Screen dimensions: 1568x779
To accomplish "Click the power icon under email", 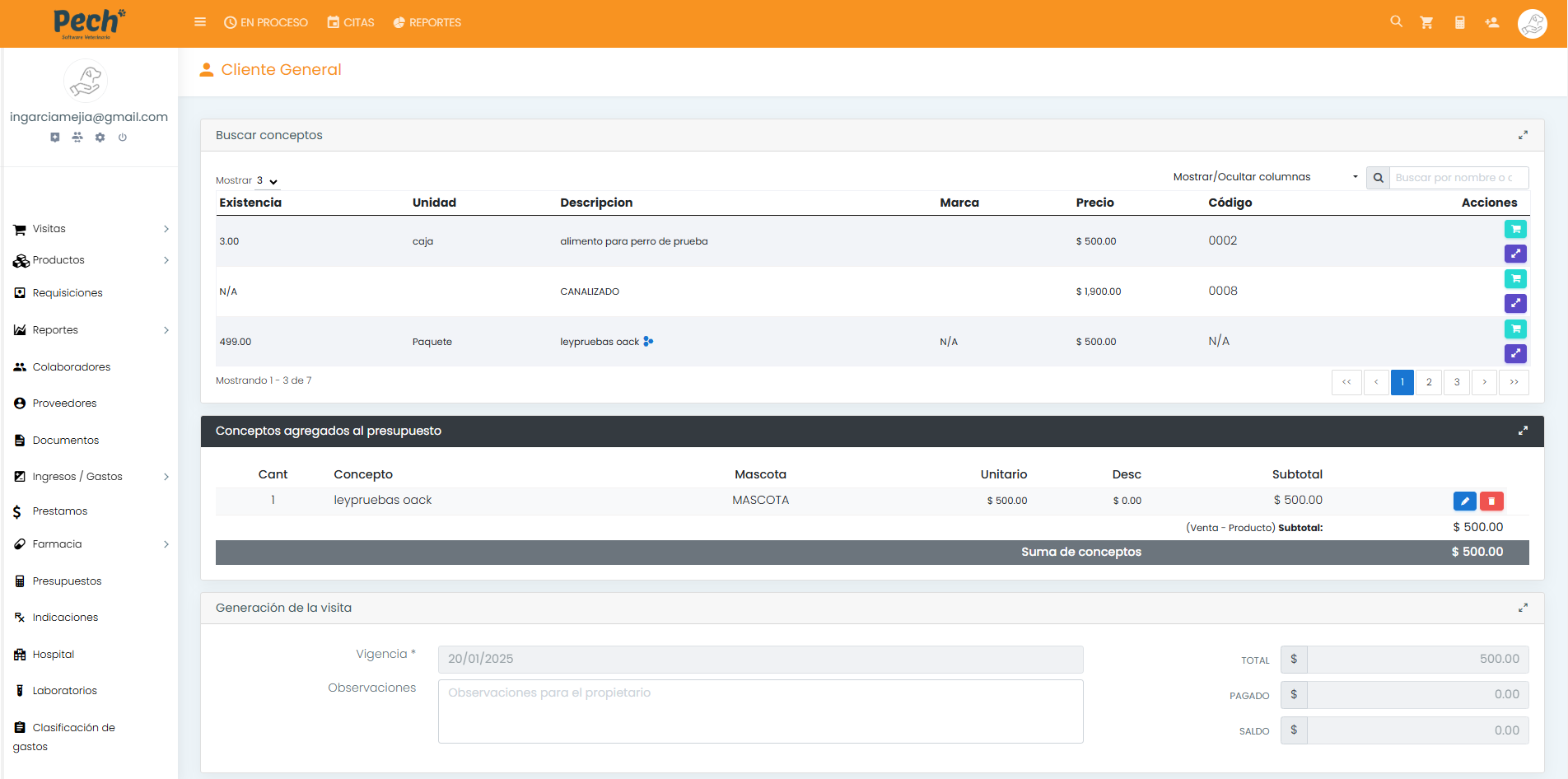I will (x=123, y=138).
